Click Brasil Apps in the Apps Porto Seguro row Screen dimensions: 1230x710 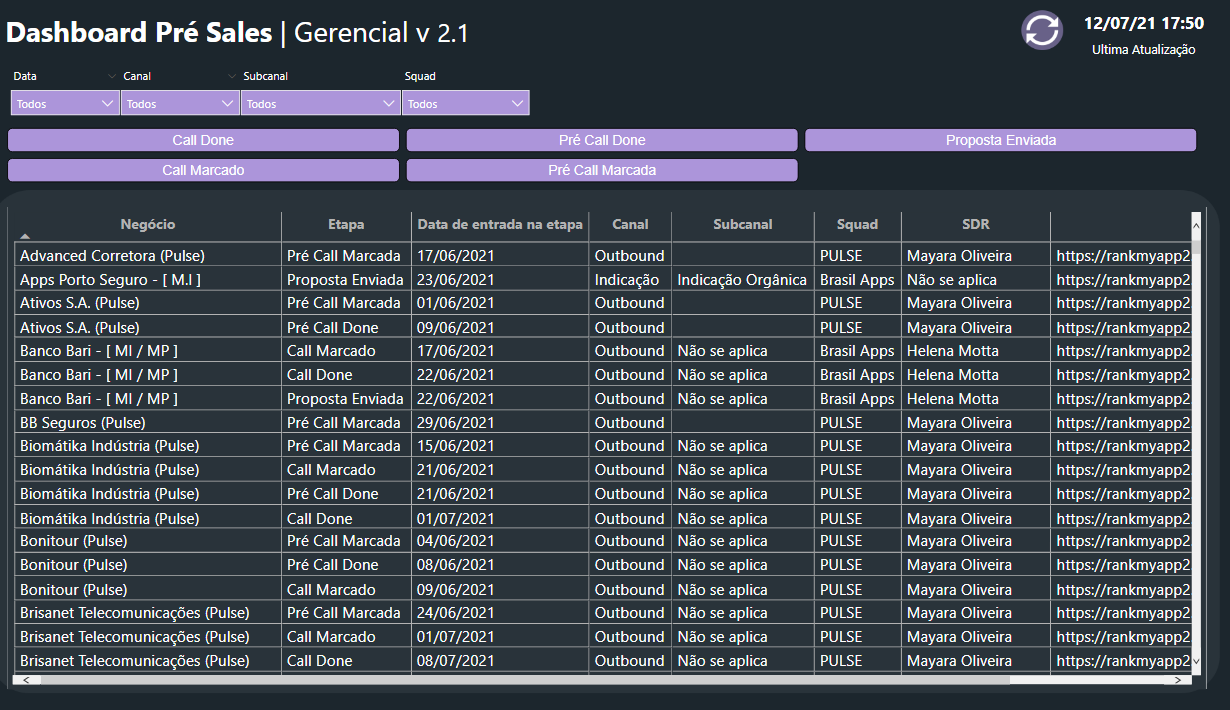click(x=857, y=280)
